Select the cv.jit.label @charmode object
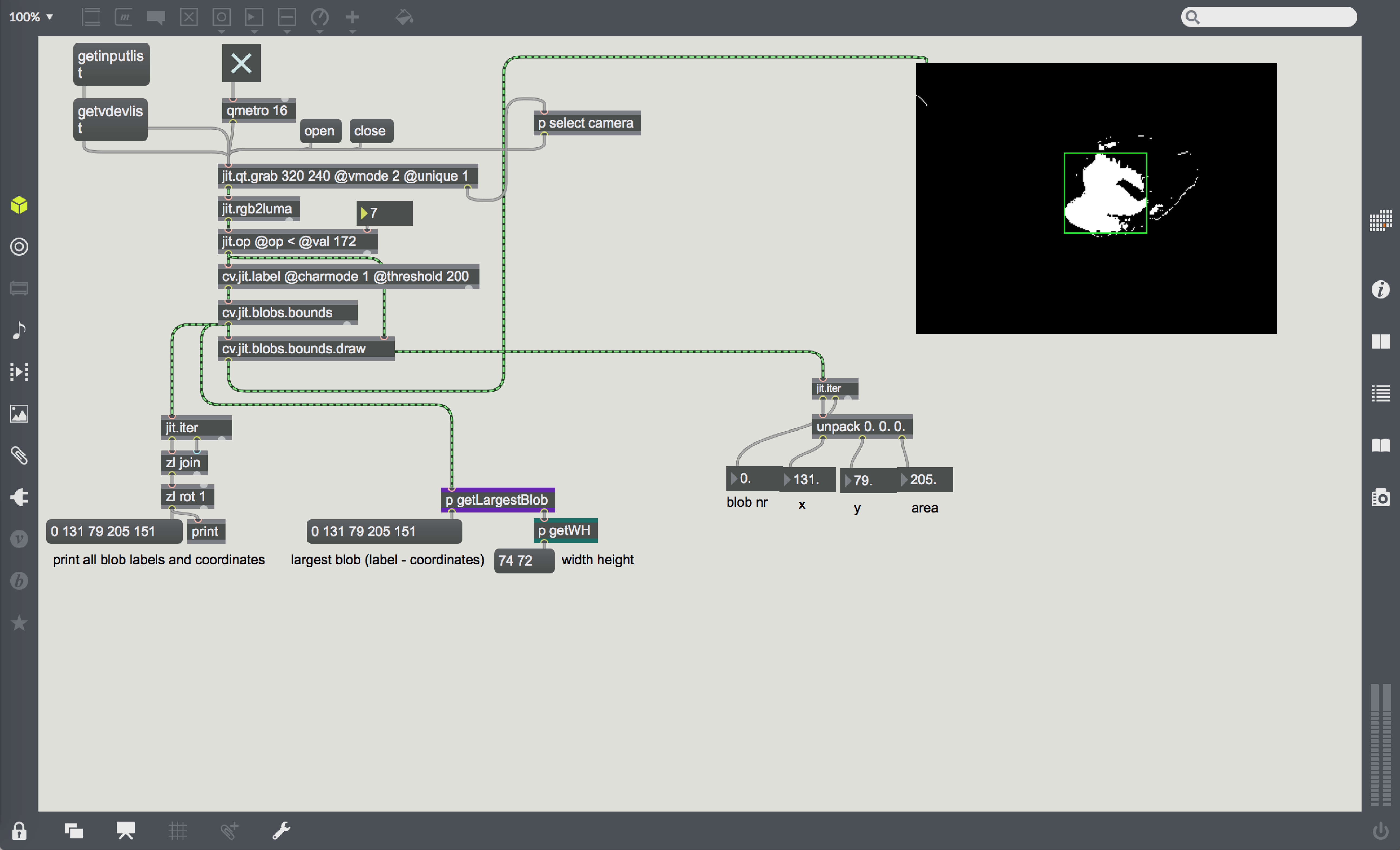Viewport: 1400px width, 850px height. pyautogui.click(x=348, y=276)
